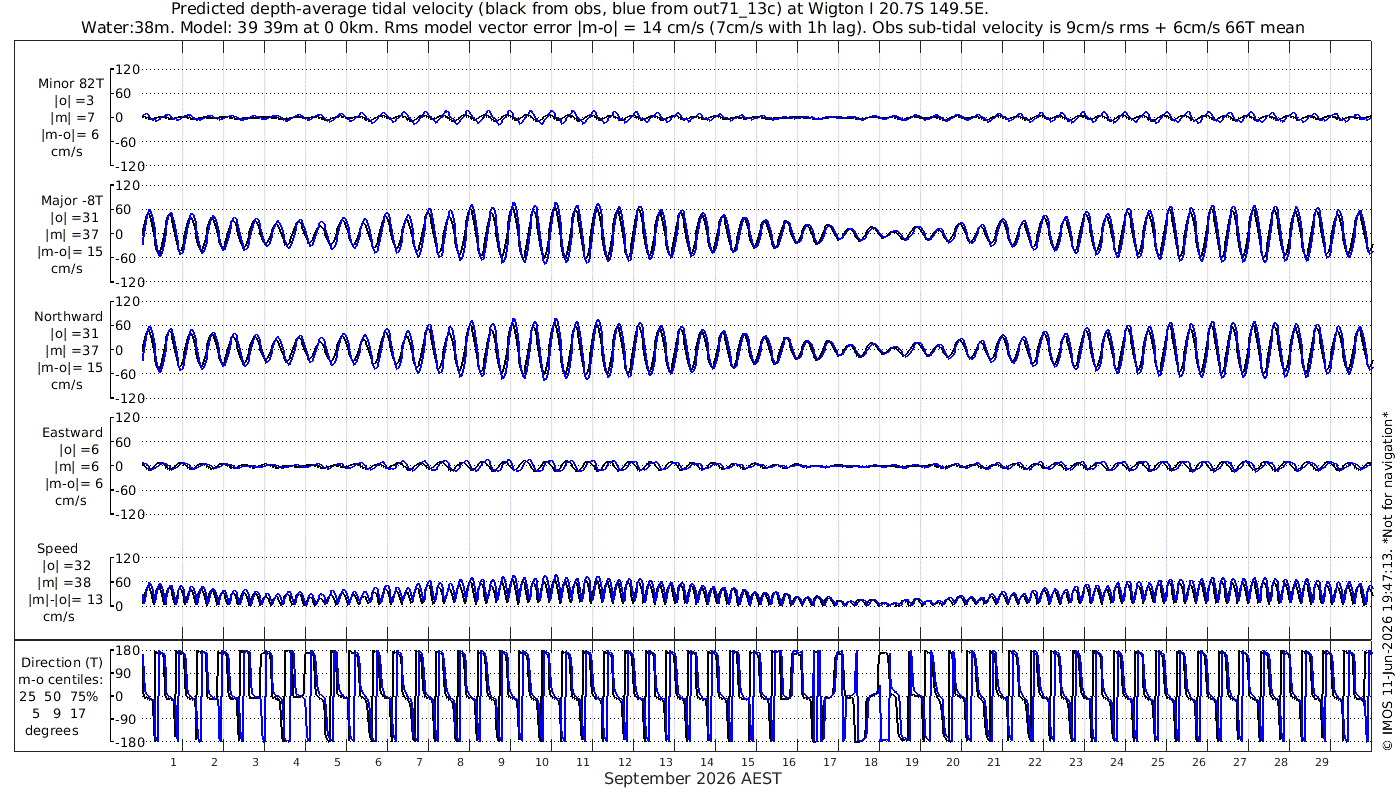Click '|m| =37' in the Northward panel
1400x800 pixels.
(75, 351)
